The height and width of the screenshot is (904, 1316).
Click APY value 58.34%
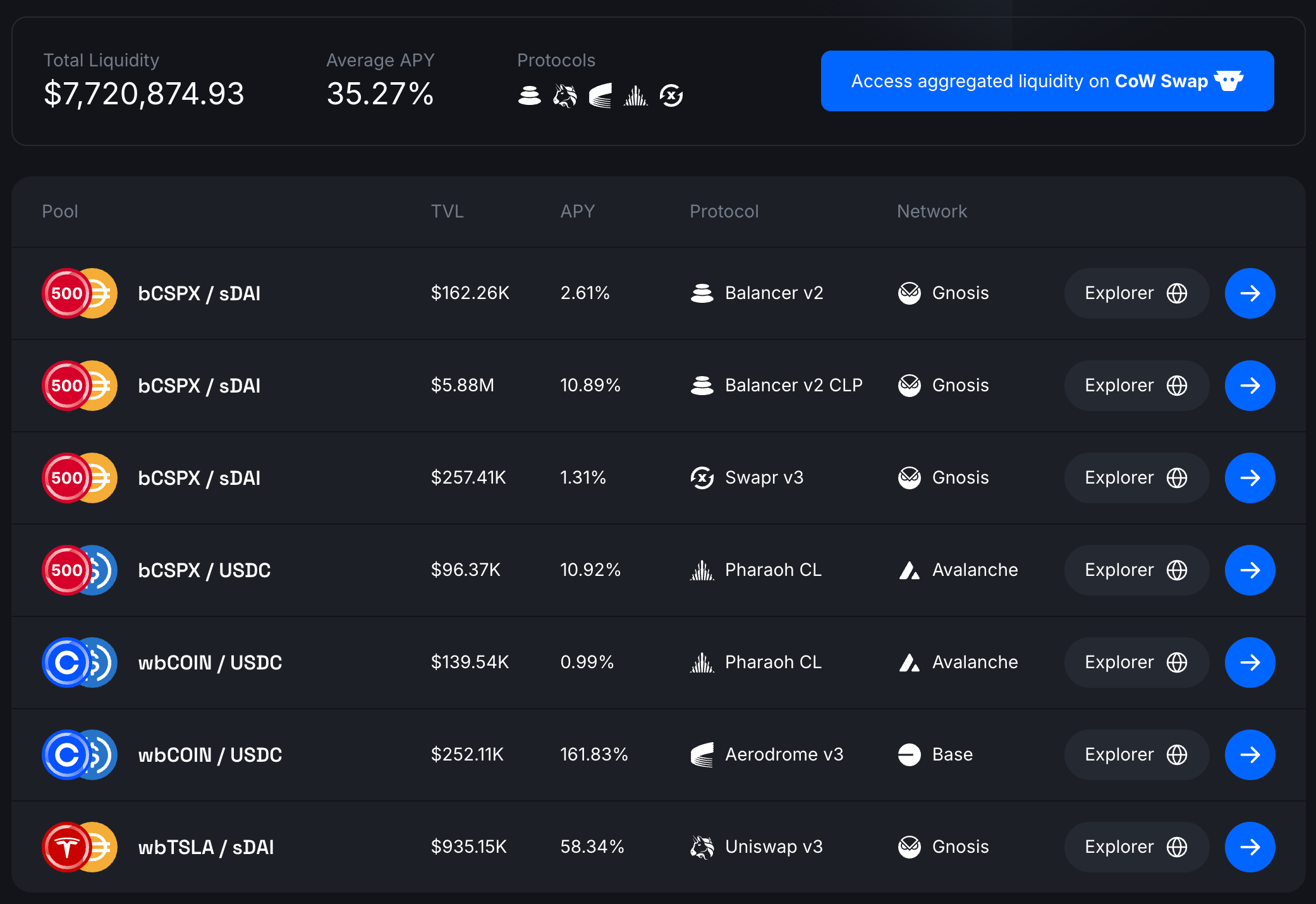[592, 847]
